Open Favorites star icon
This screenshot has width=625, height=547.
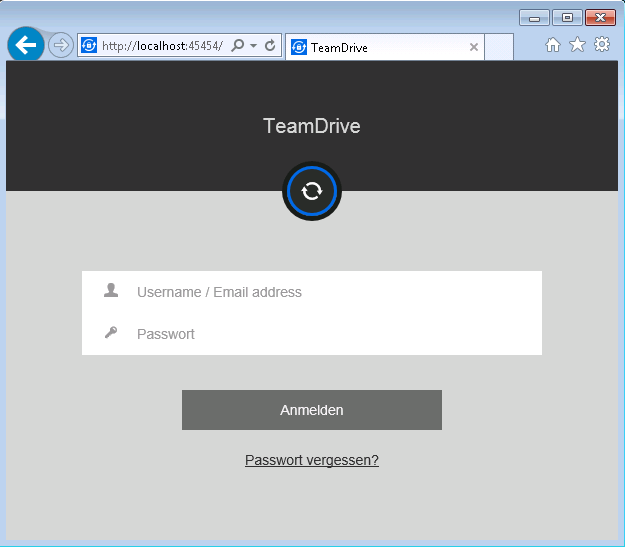(577, 44)
